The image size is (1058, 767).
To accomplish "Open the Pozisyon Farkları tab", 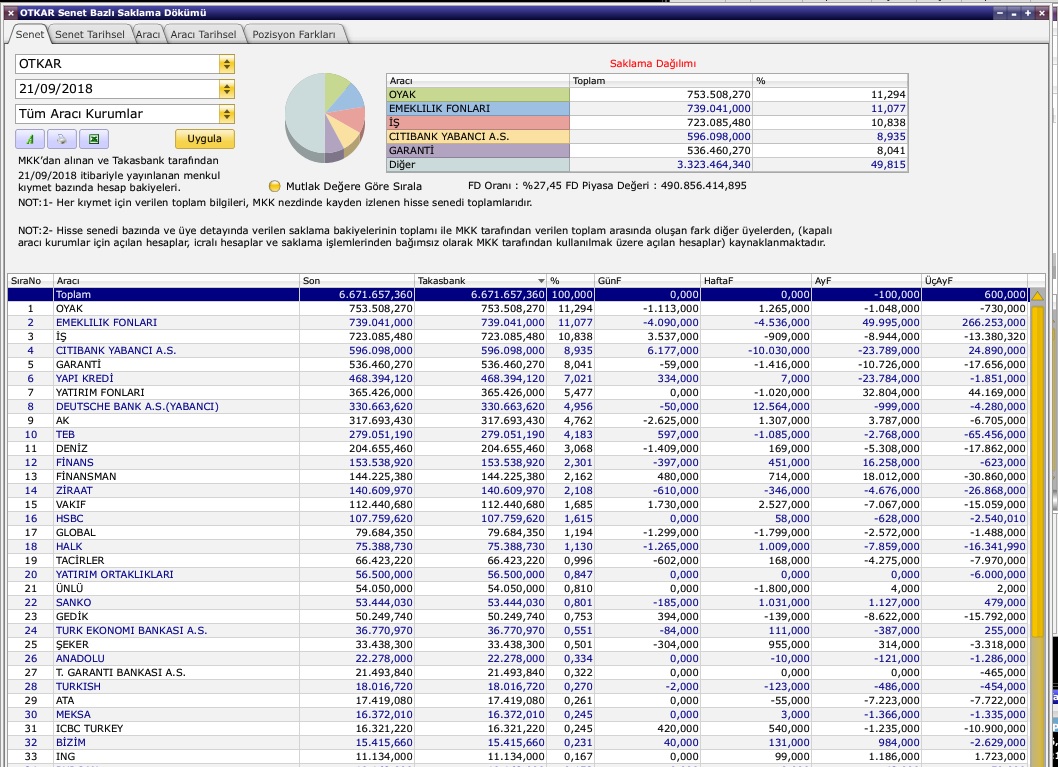I will (294, 34).
